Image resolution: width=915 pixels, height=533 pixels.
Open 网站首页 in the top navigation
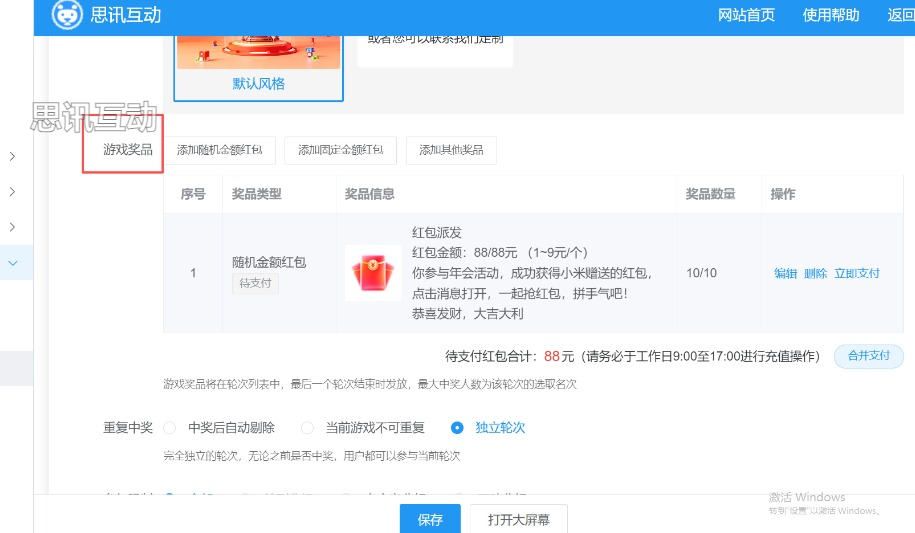(746, 15)
